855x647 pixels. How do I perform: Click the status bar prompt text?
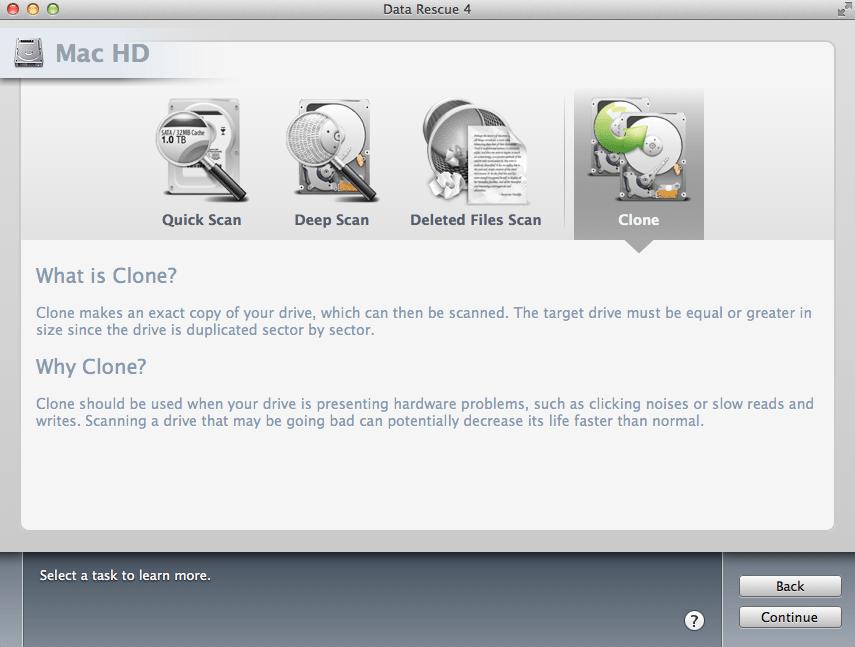coord(124,575)
